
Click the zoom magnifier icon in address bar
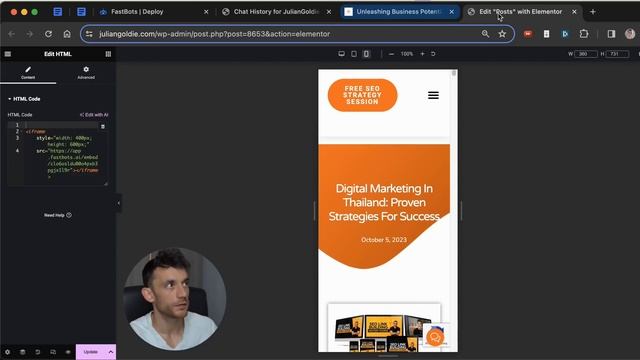click(485, 34)
